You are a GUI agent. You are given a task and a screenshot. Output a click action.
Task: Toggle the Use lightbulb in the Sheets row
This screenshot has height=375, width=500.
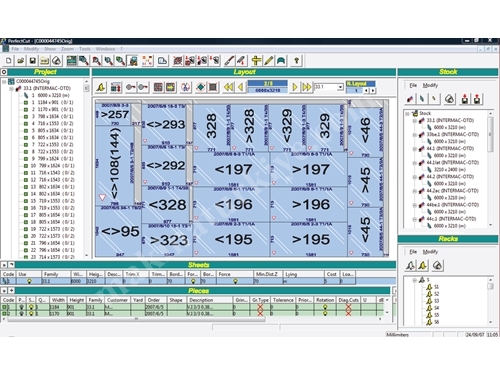point(29,281)
